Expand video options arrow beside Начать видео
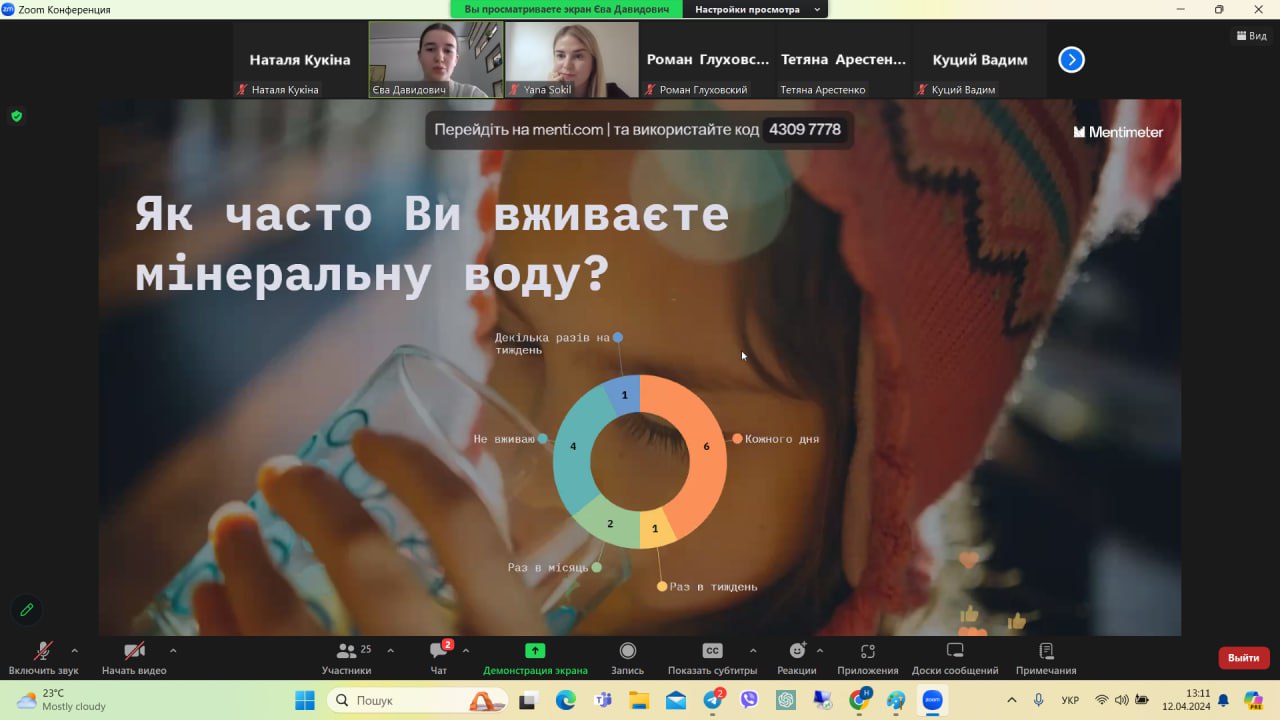 [x=173, y=650]
